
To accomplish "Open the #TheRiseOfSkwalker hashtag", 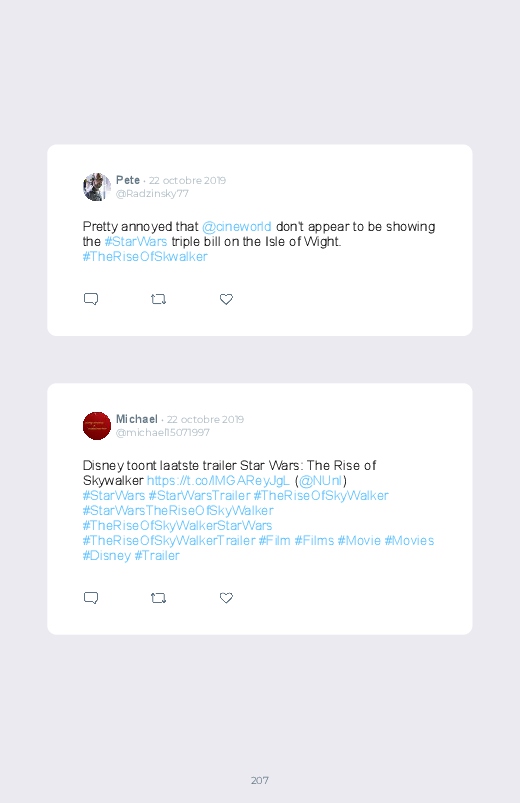I will click(x=145, y=256).
